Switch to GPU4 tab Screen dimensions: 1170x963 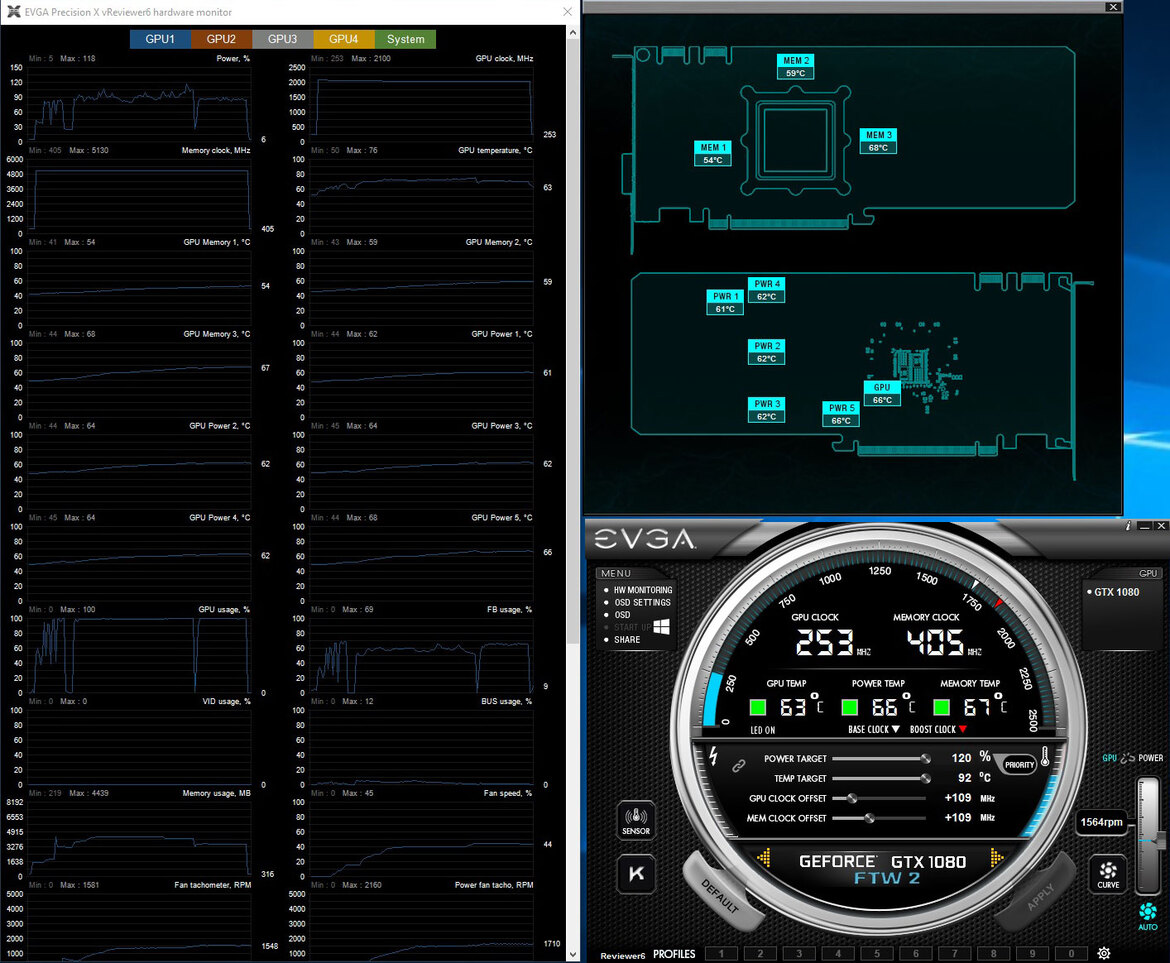(x=343, y=39)
